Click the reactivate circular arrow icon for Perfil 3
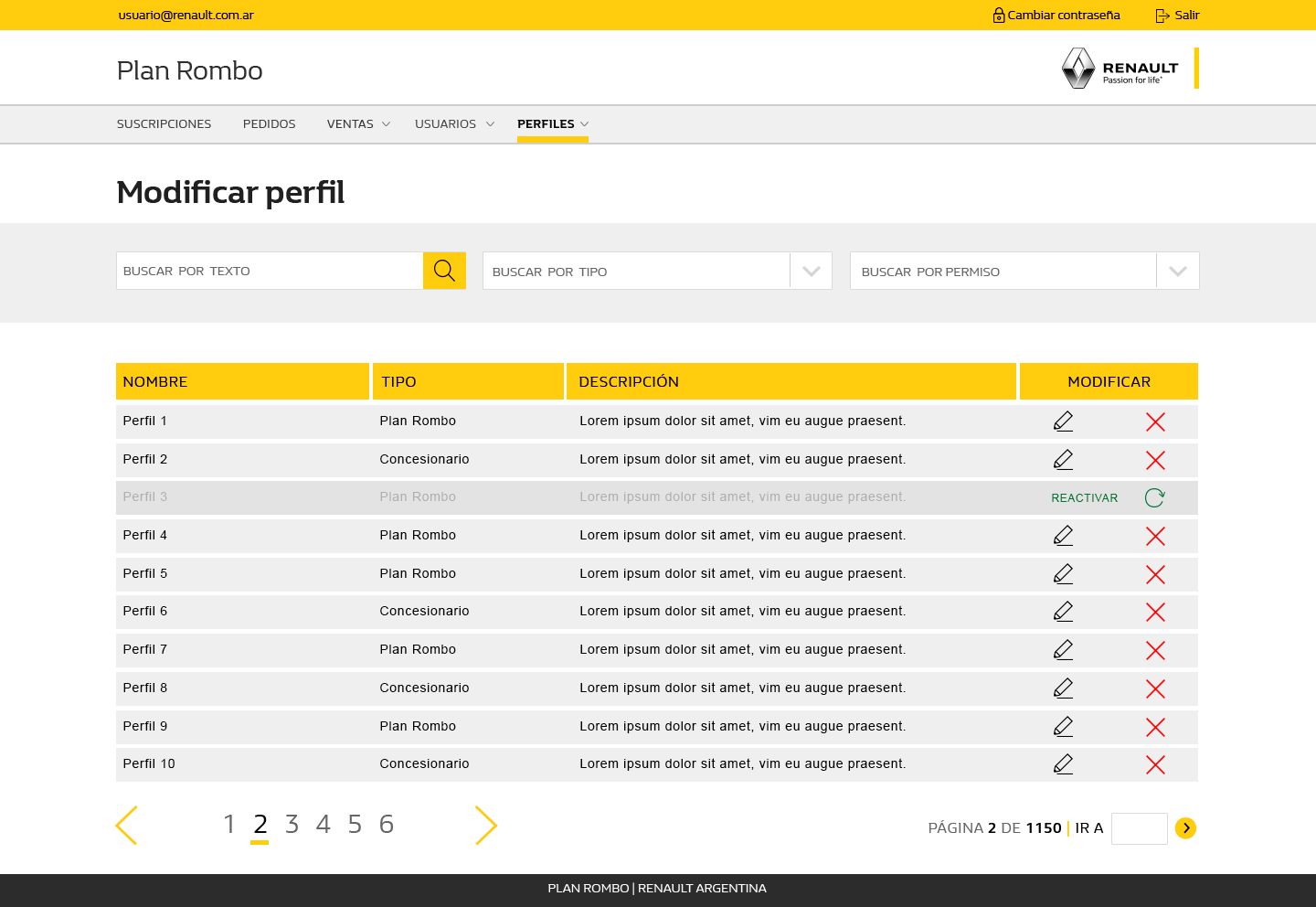Image resolution: width=1316 pixels, height=907 pixels. pos(1154,497)
